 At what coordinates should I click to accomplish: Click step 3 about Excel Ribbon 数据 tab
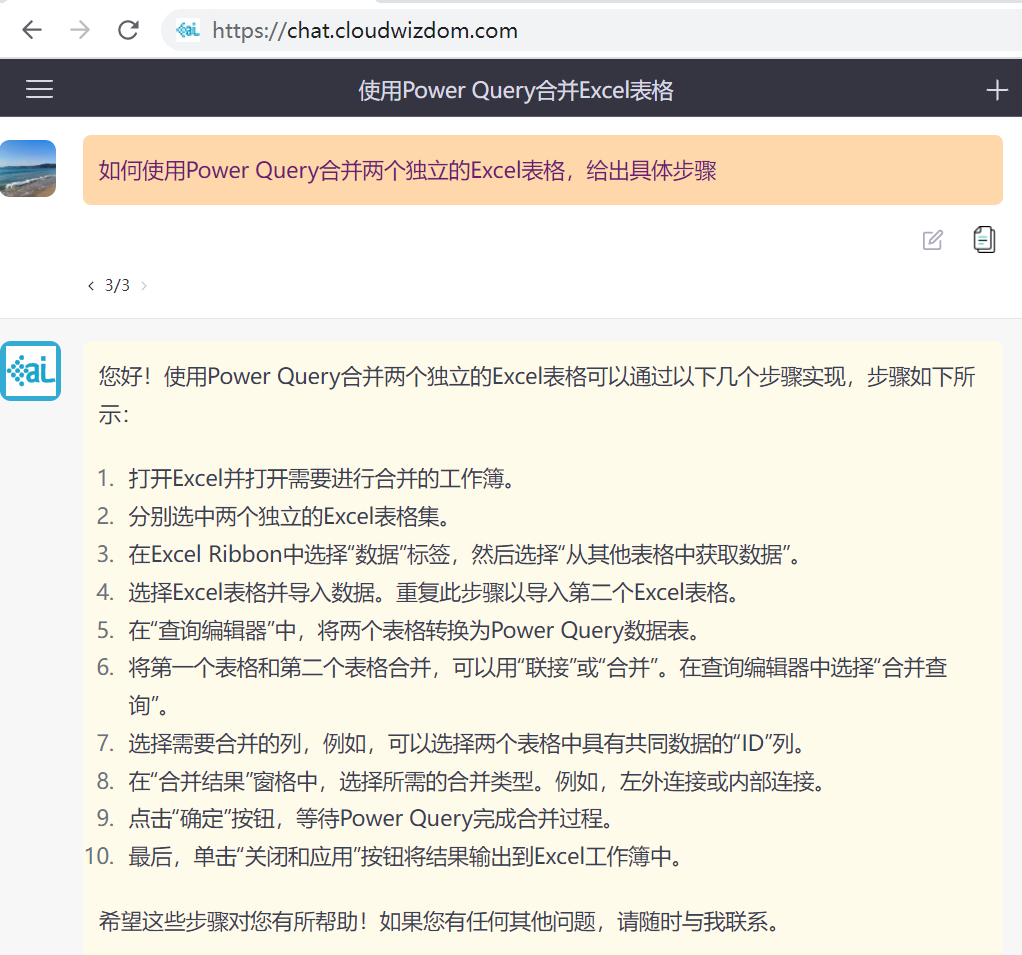(x=465, y=554)
